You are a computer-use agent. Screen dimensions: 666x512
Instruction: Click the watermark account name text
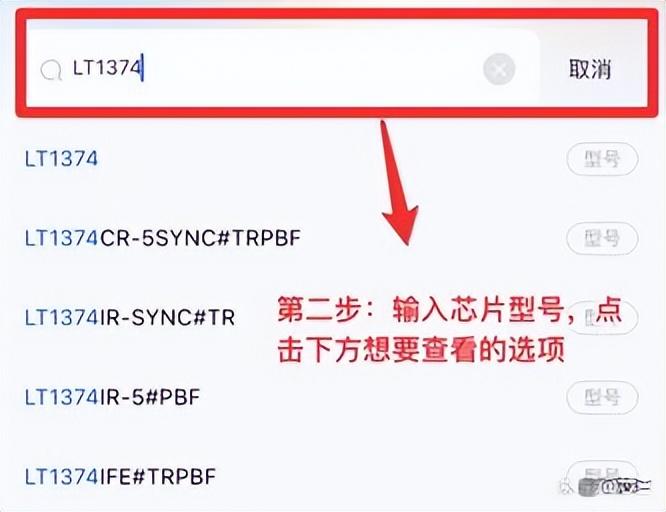pos(627,487)
